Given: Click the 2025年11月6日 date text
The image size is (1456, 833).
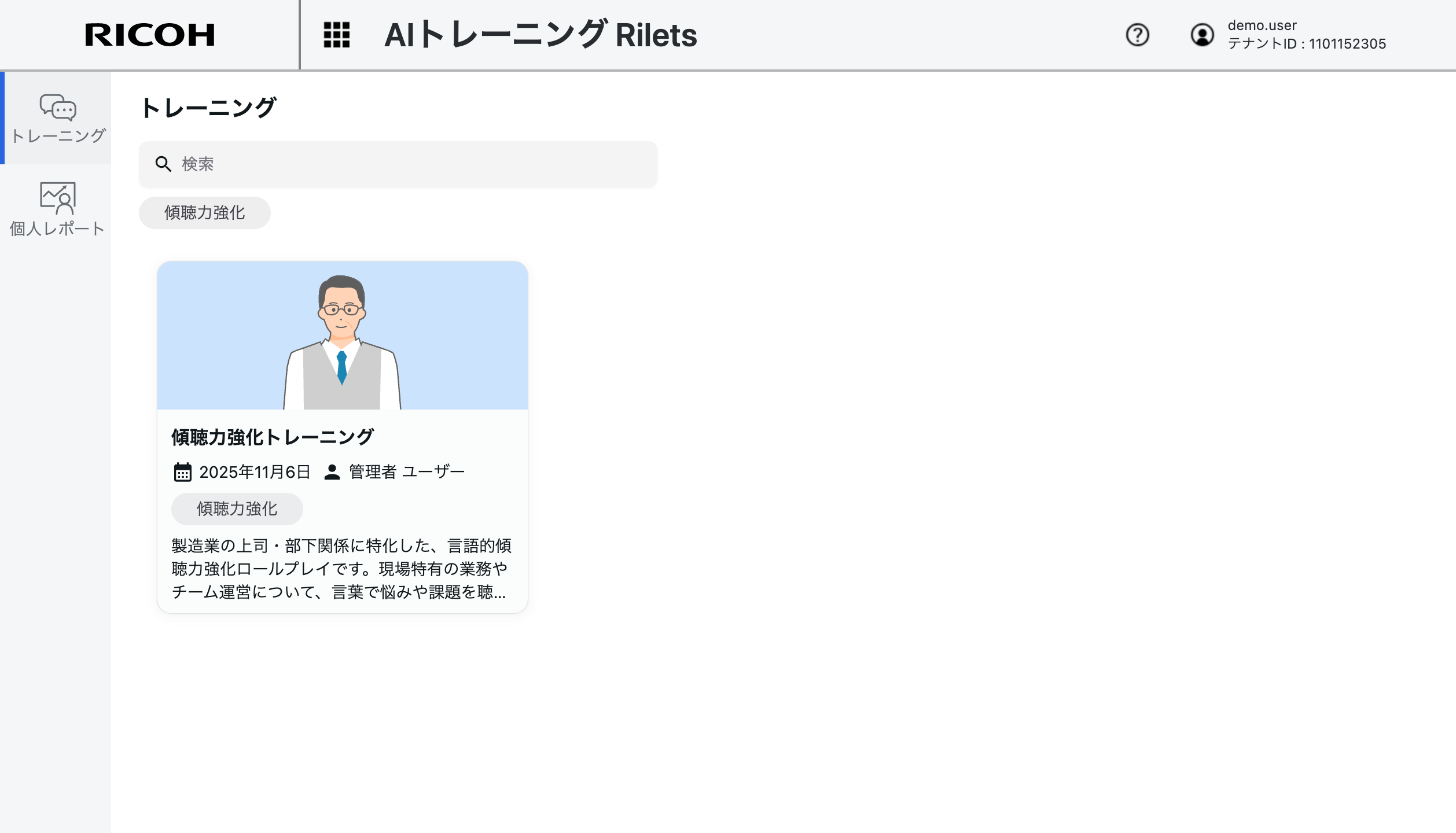Looking at the screenshot, I should click(x=255, y=472).
